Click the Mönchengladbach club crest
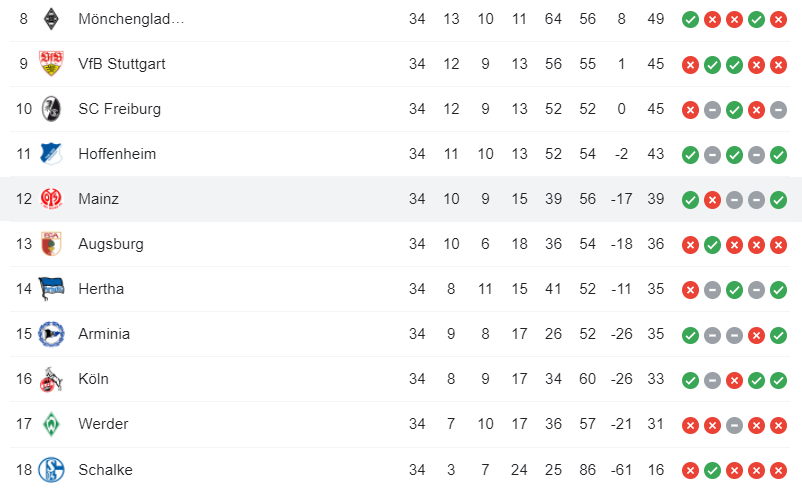Viewport: 802px width, 492px height. pos(51,19)
